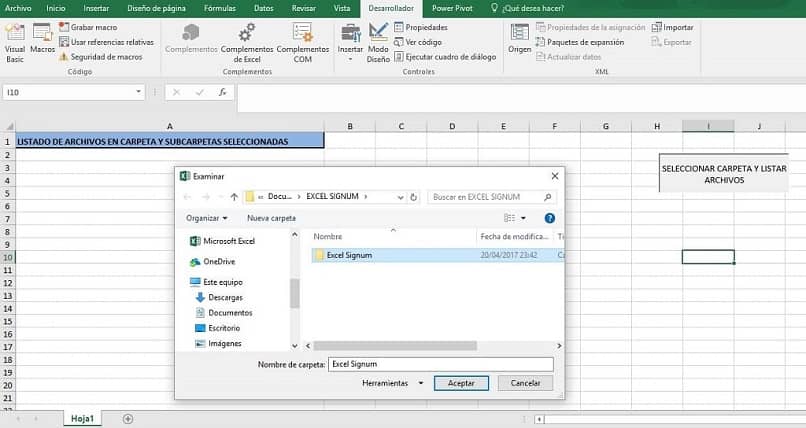The image size is (806, 428).
Task: Open the Herramientas dropdown in the dialog
Action: [x=393, y=383]
